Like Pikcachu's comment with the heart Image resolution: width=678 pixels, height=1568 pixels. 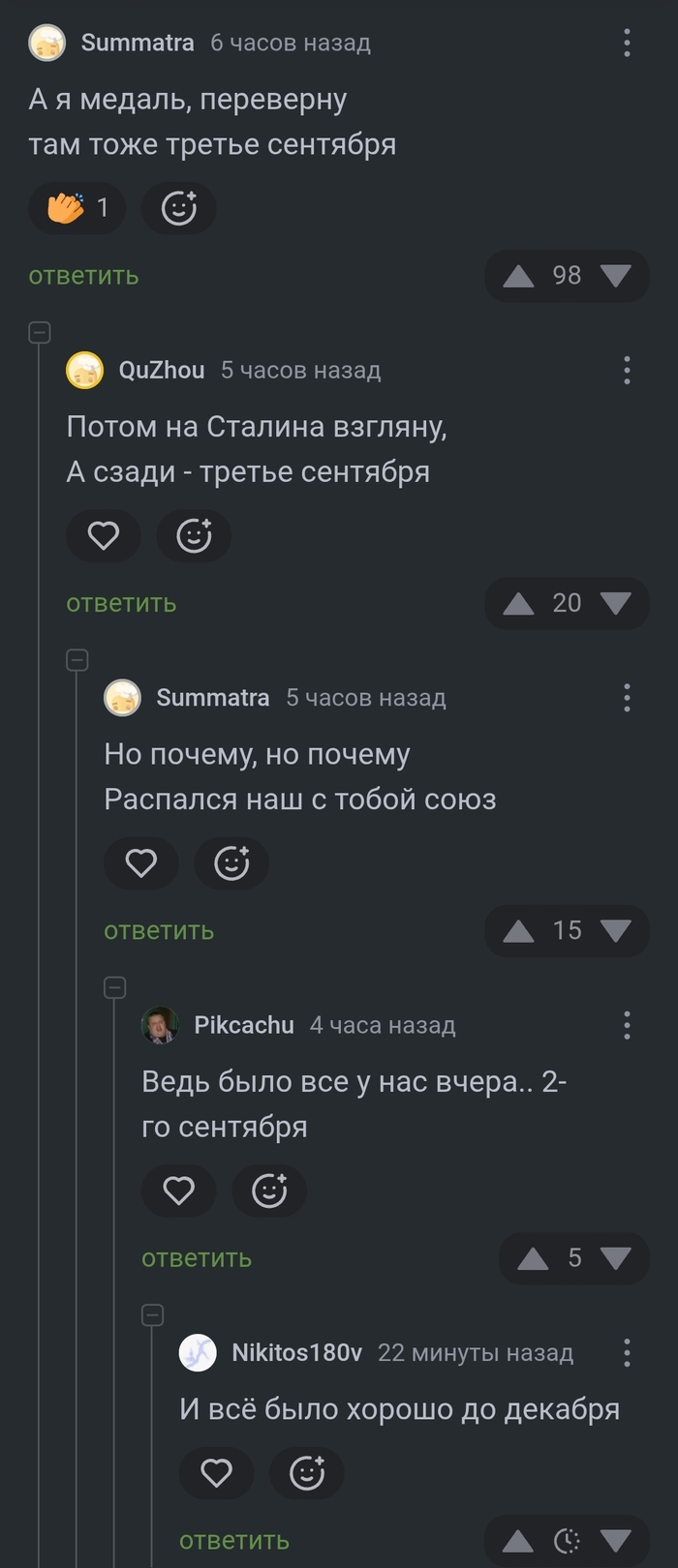click(178, 1190)
